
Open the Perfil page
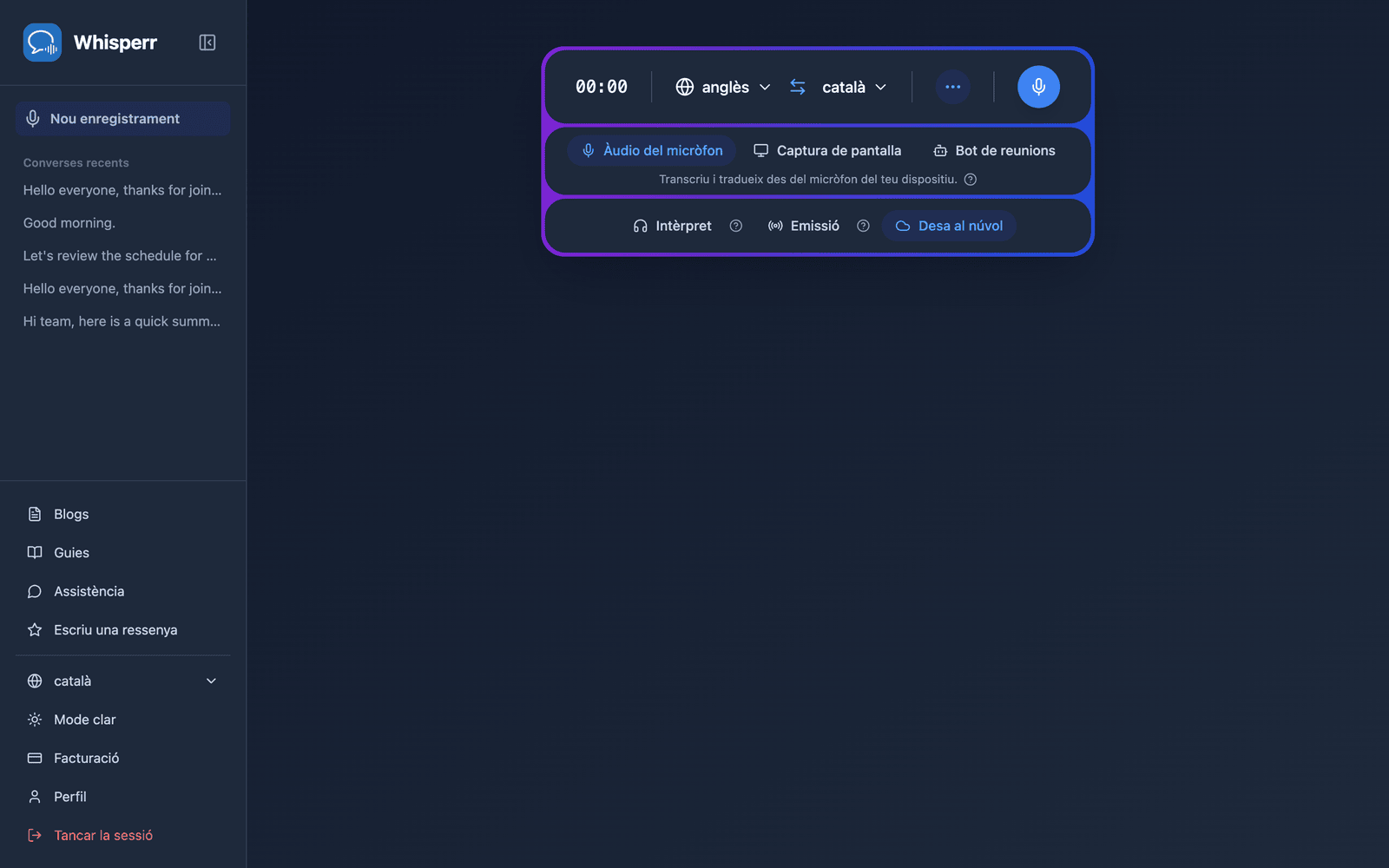(x=122, y=797)
